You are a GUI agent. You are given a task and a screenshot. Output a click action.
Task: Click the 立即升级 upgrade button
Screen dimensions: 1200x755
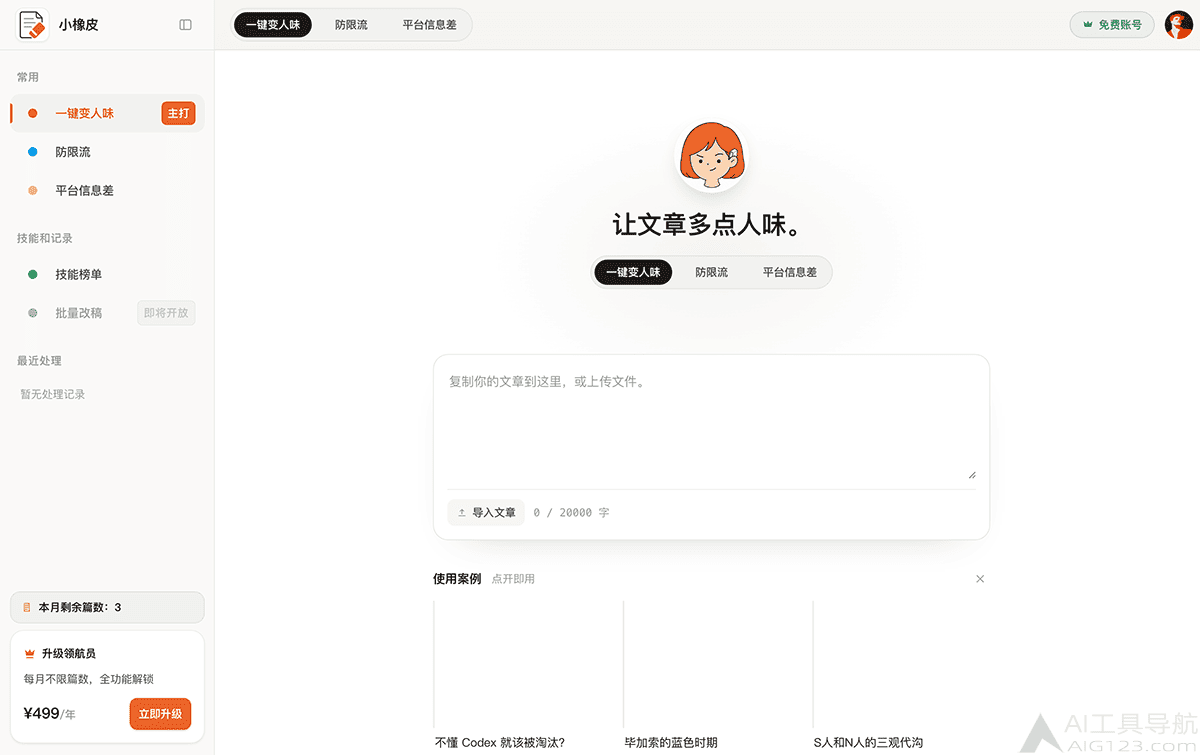pos(160,714)
